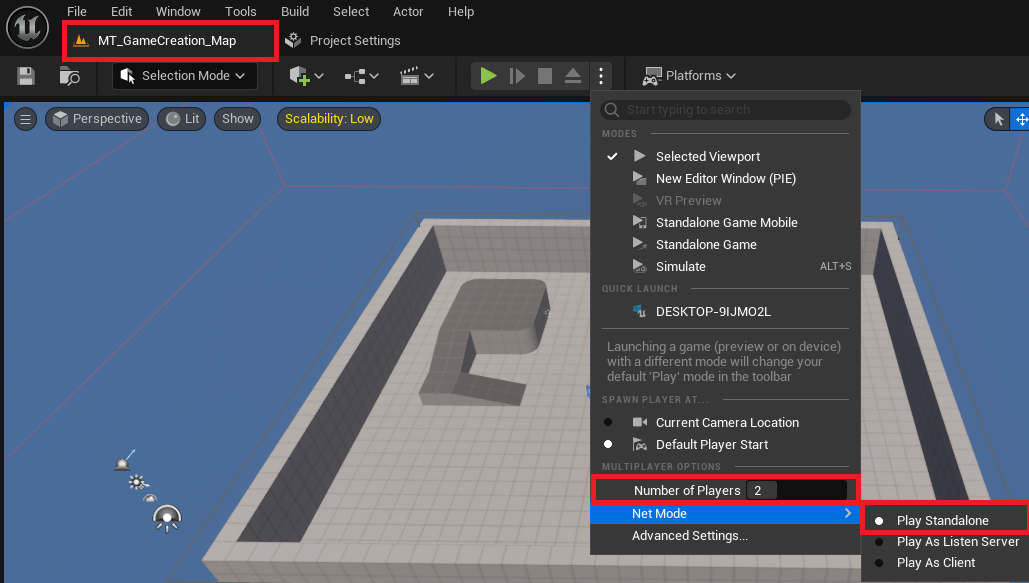
Task: Open the Tools menu
Action: (241, 12)
